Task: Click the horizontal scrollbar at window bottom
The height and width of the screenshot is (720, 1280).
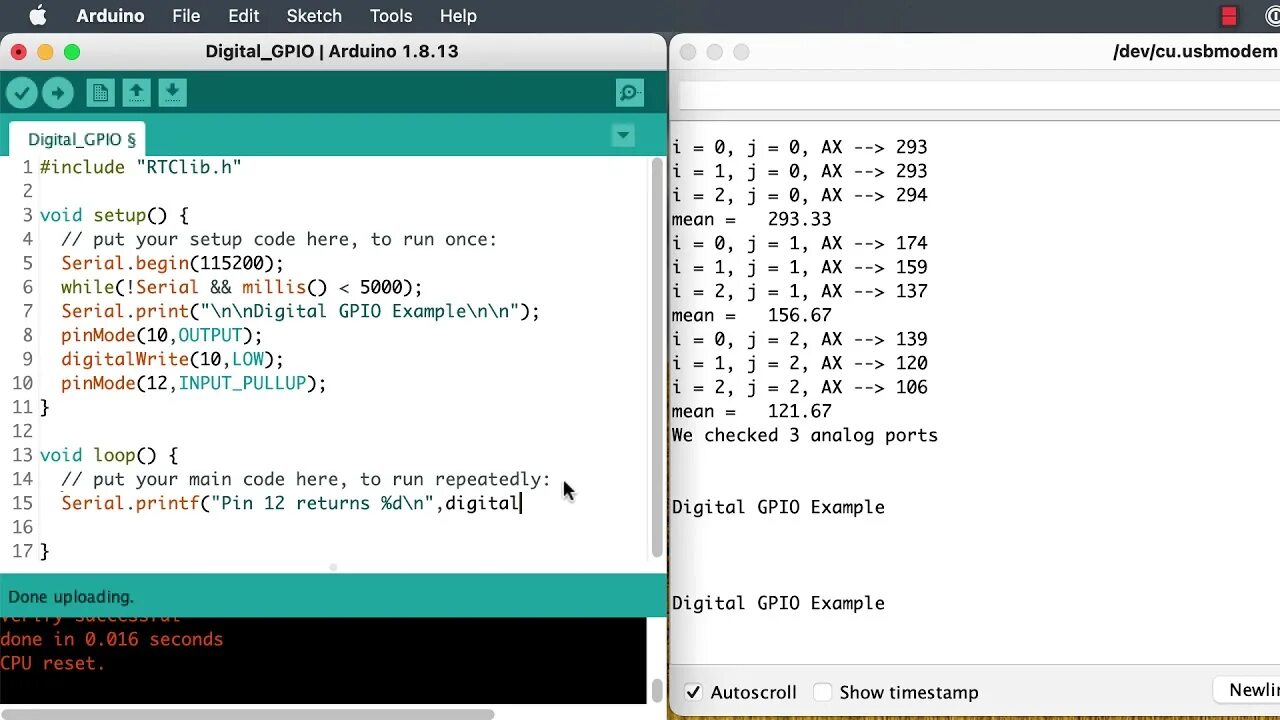Action: (x=248, y=714)
